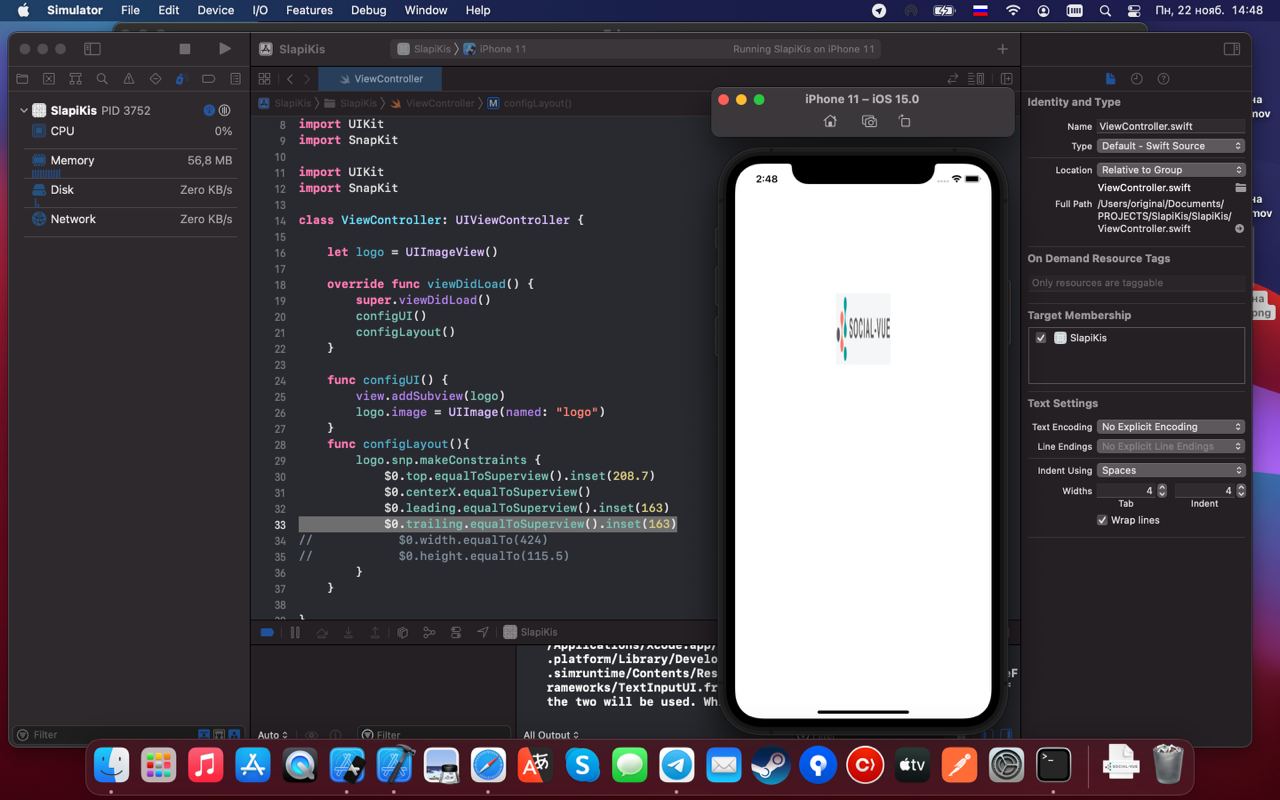1280x800 pixels.
Task: Open the Issue navigator warning icon
Action: (x=129, y=79)
